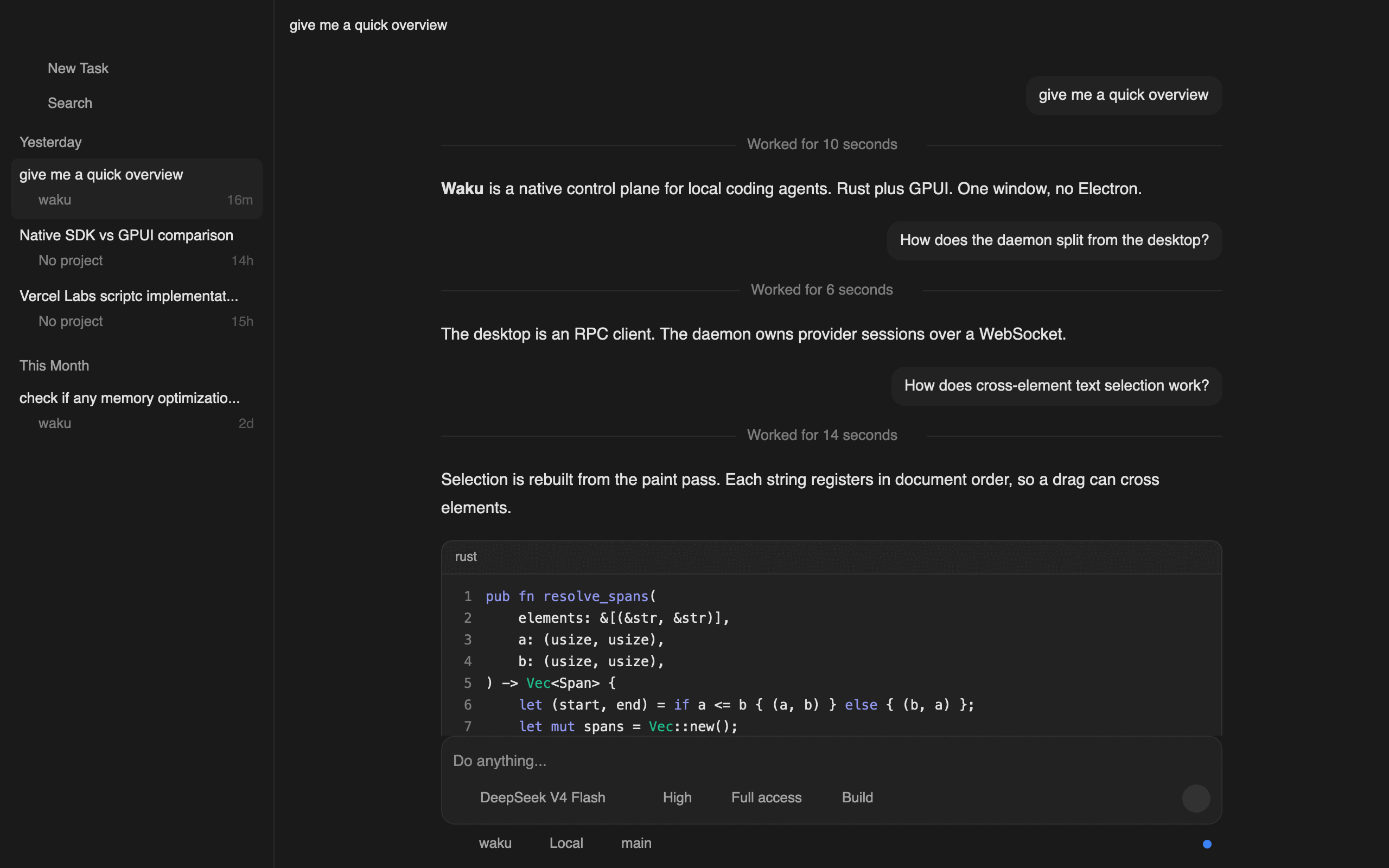Click the bold Waku word in the reply
The width and height of the screenshot is (1389, 868).
[462, 189]
